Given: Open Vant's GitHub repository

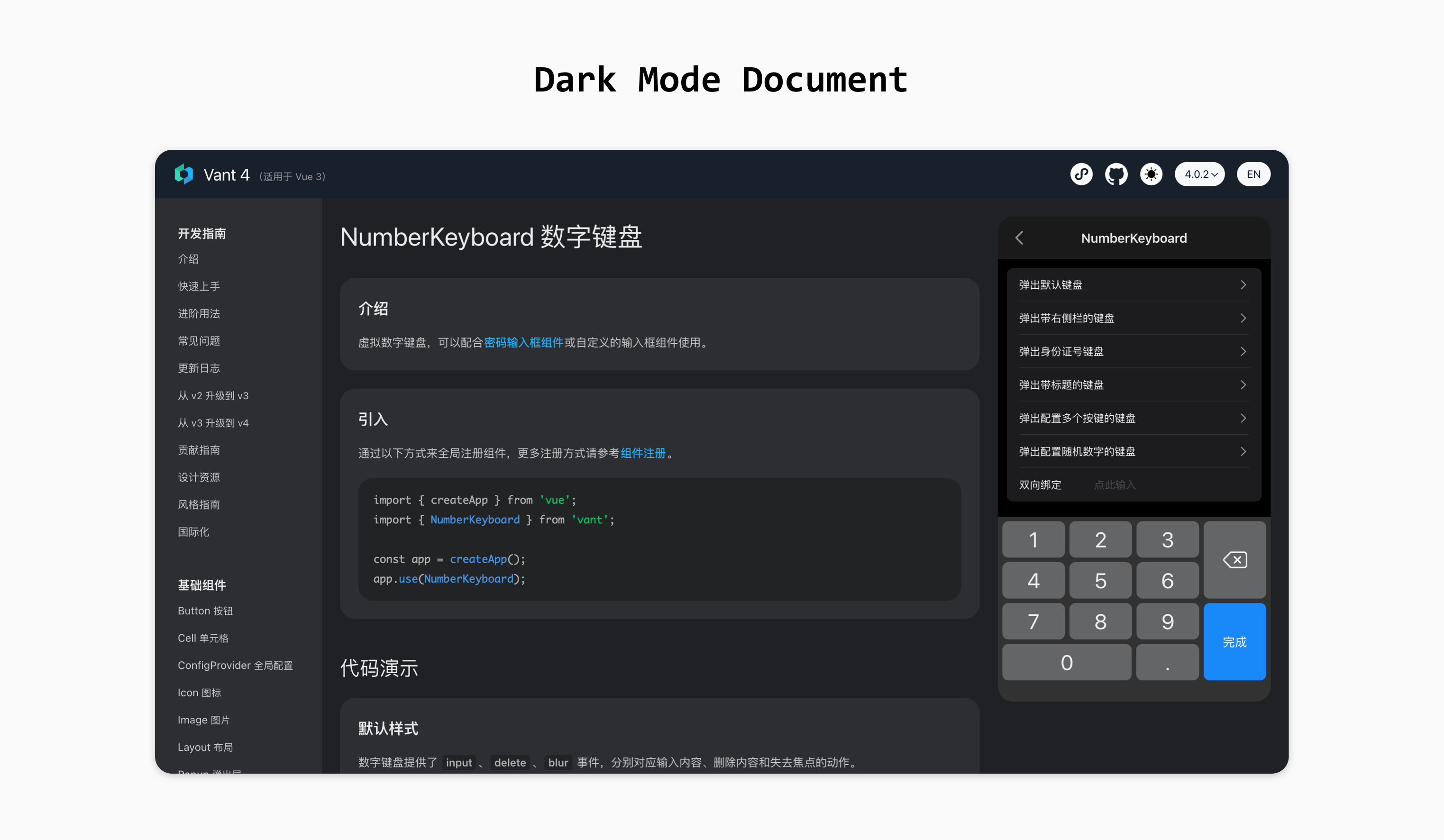Looking at the screenshot, I should (x=1116, y=174).
